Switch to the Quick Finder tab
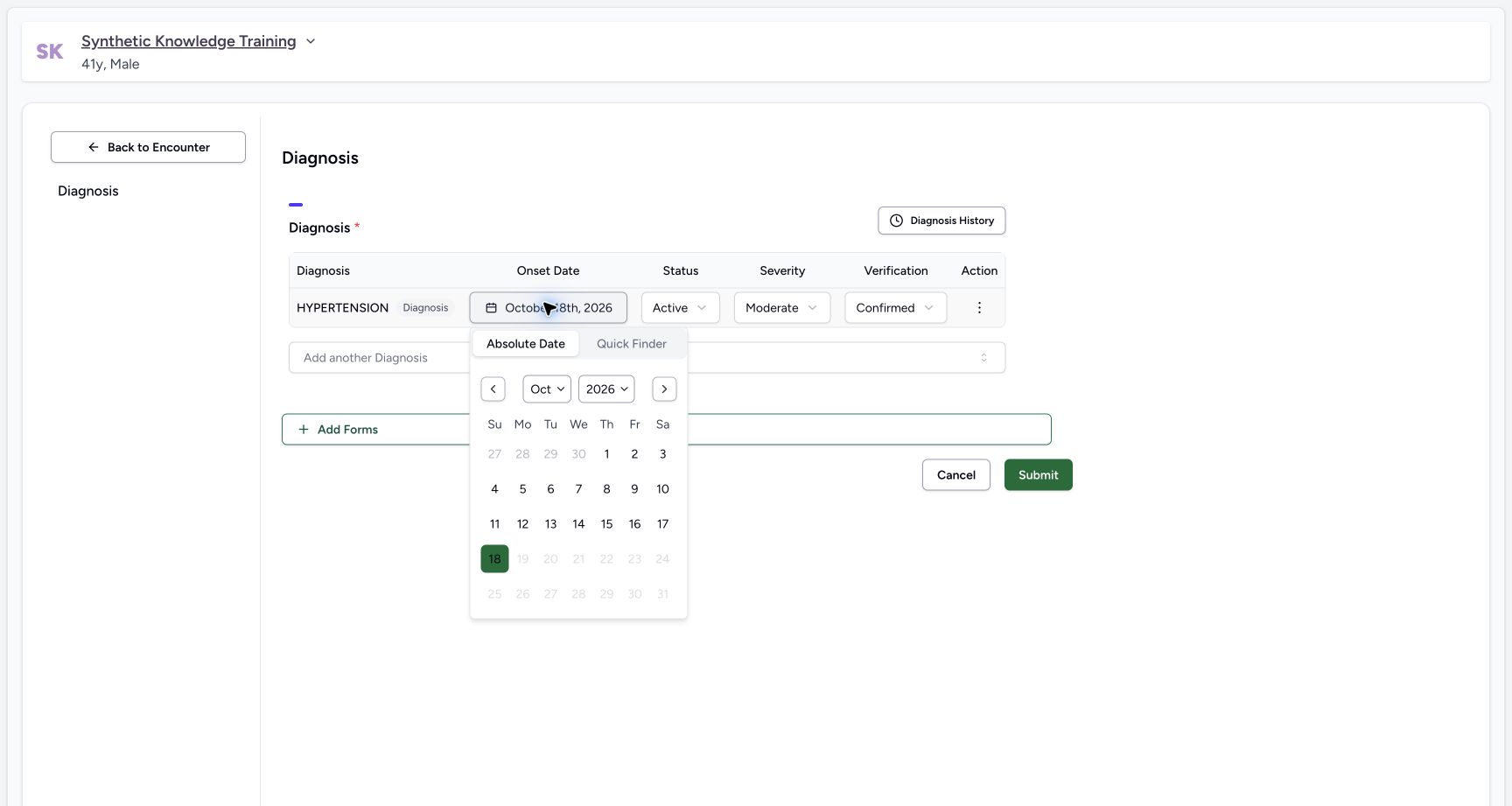The image size is (1512, 806). [632, 344]
